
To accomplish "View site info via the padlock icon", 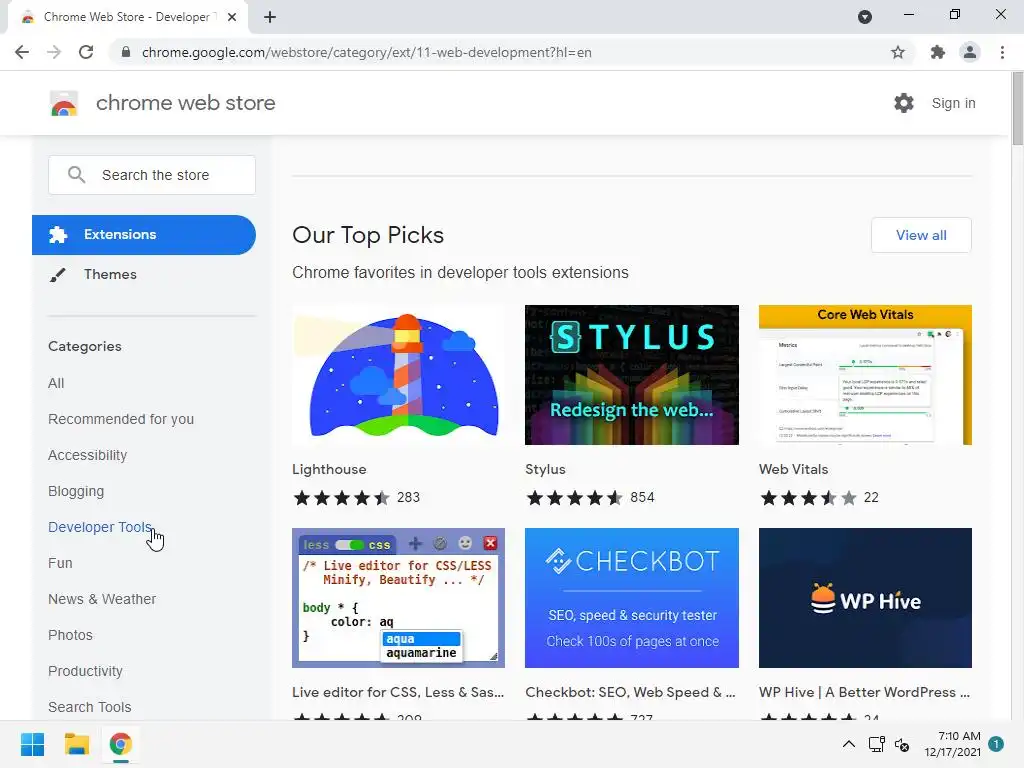I will tap(126, 52).
